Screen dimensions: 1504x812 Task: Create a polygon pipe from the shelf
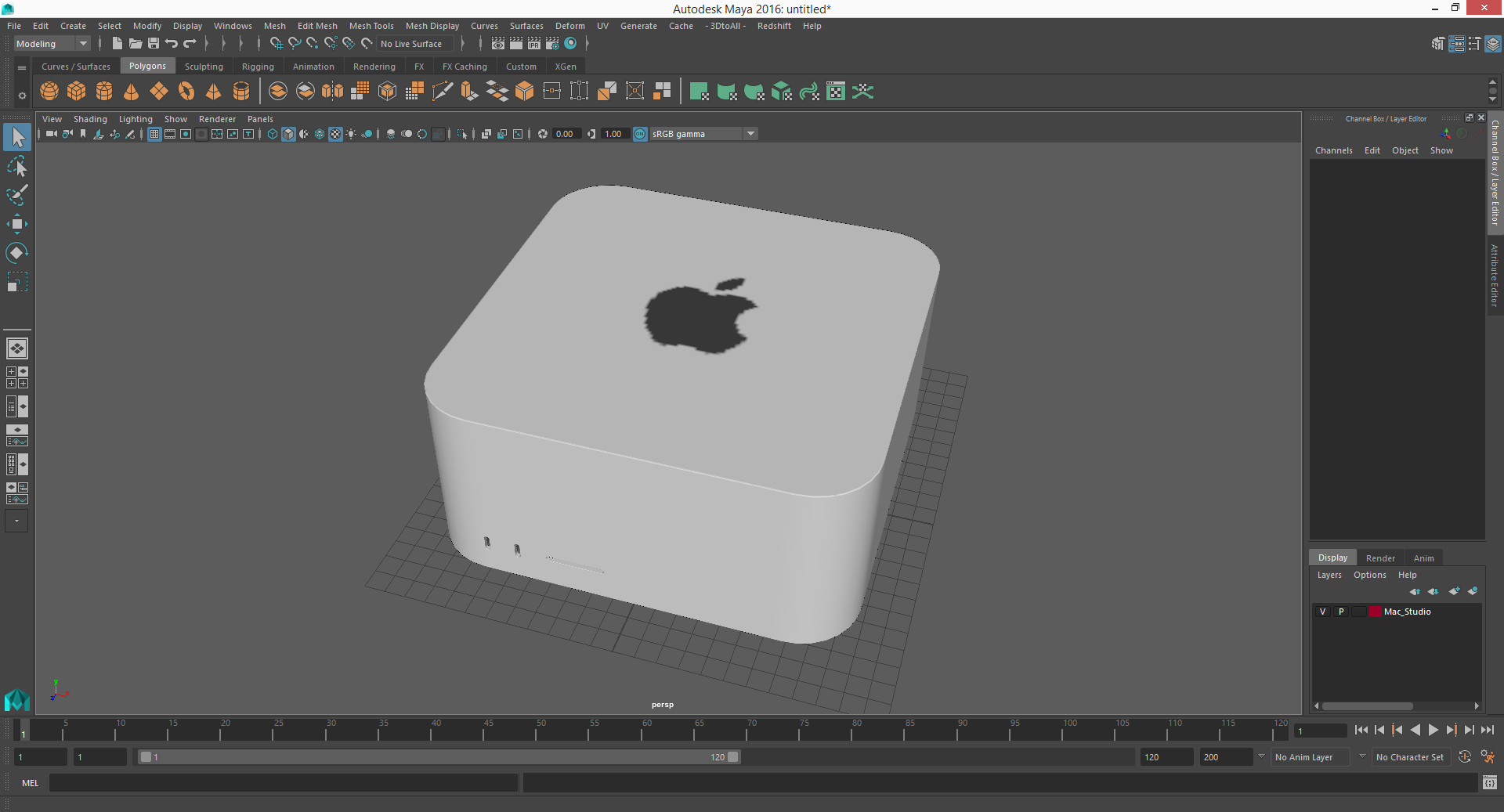click(241, 92)
